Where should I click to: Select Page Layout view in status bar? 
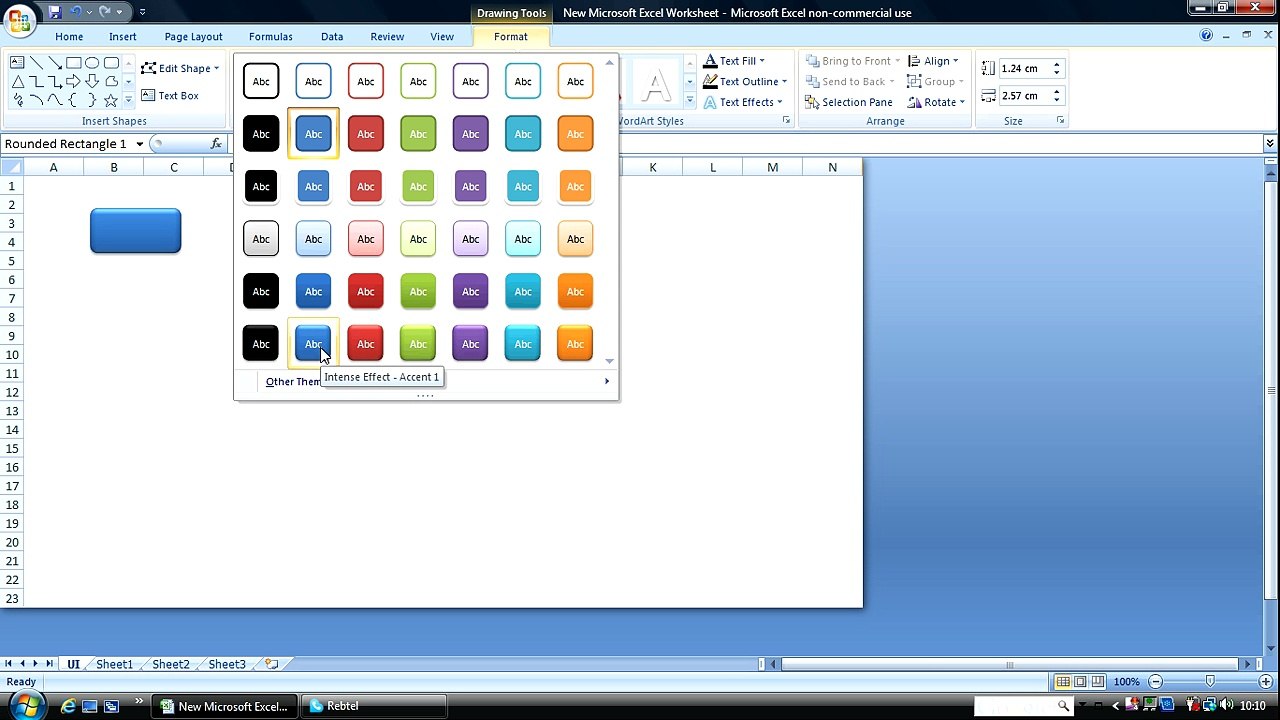coord(1081,682)
